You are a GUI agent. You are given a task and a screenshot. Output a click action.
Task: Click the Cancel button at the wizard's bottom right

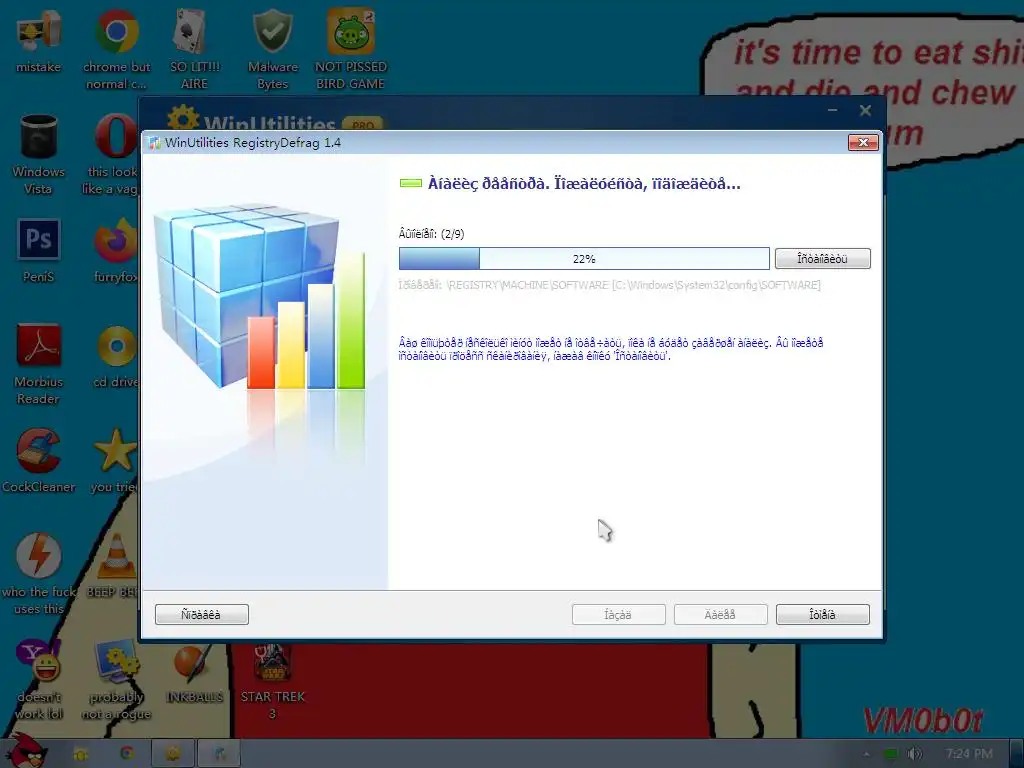click(823, 615)
